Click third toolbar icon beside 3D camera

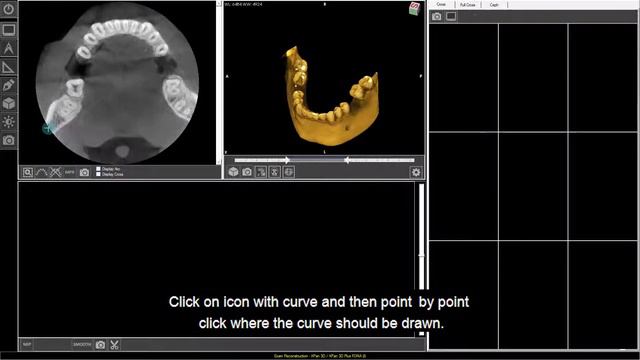[x=261, y=172]
